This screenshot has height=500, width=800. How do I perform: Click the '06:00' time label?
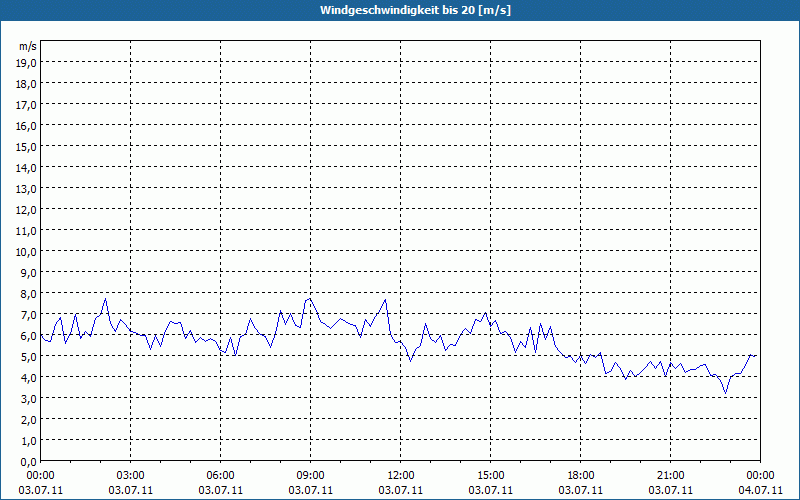pyautogui.click(x=220, y=476)
